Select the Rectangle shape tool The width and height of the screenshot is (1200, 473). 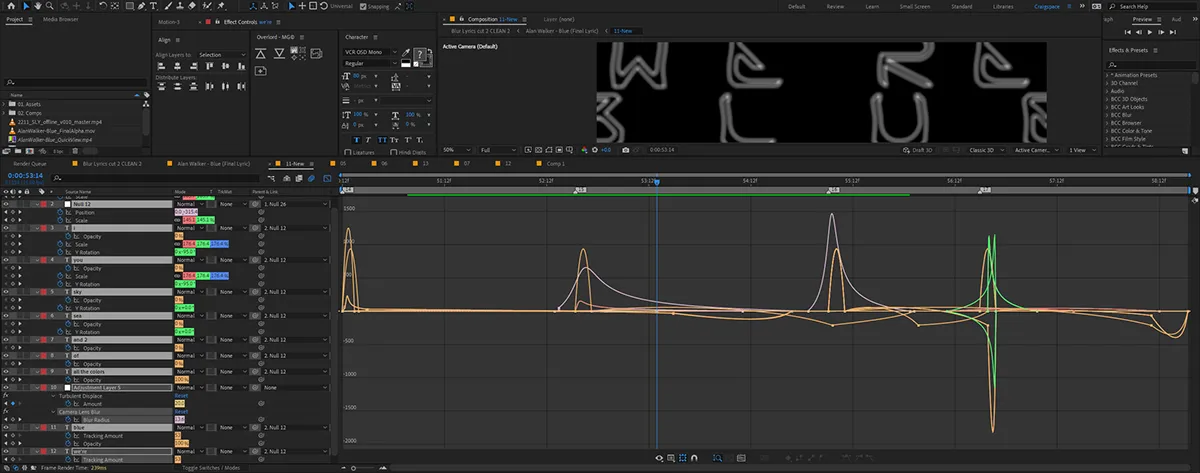pos(129,6)
